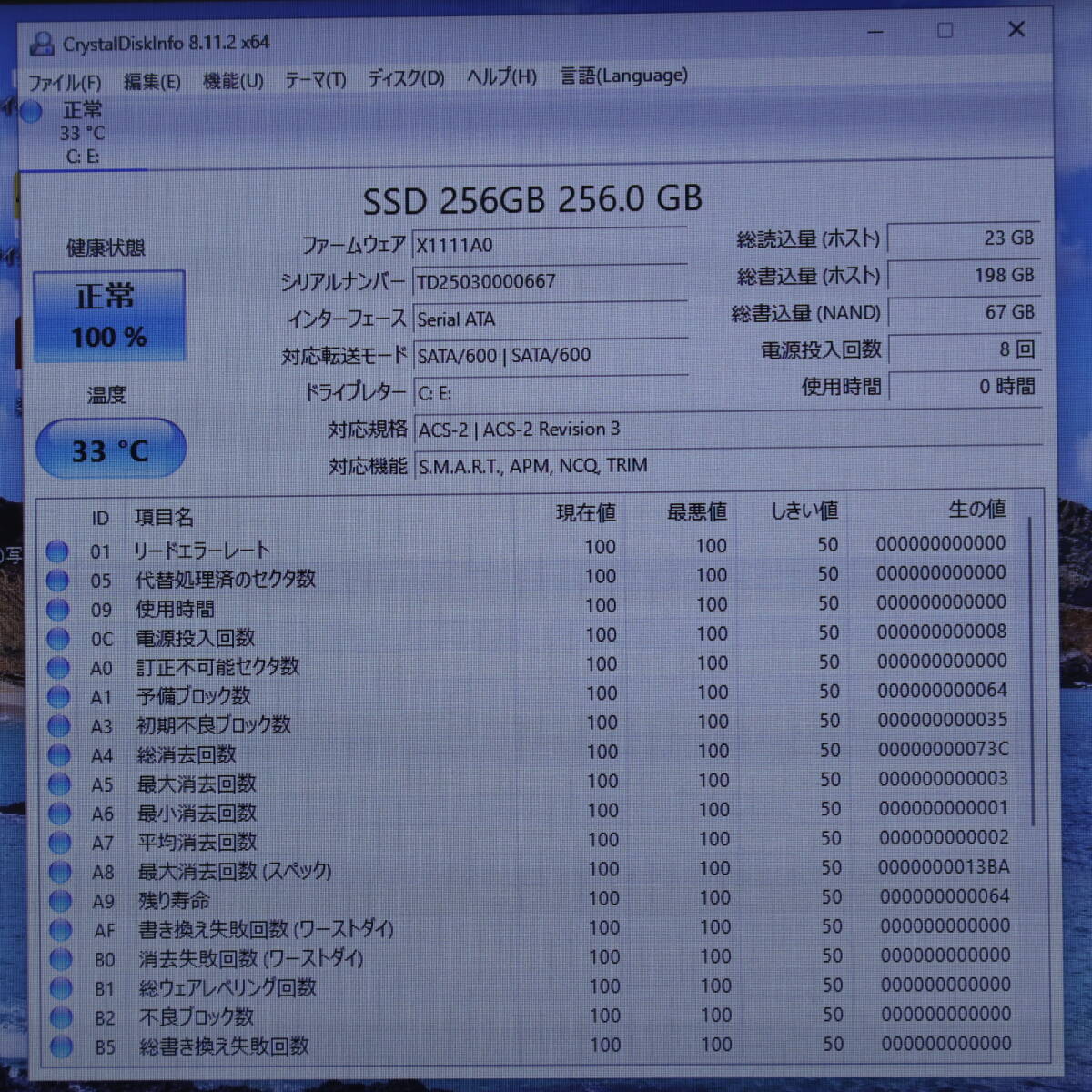The image size is (1092, 1092).
Task: Click raw value 000000000035
Action: tap(943, 720)
